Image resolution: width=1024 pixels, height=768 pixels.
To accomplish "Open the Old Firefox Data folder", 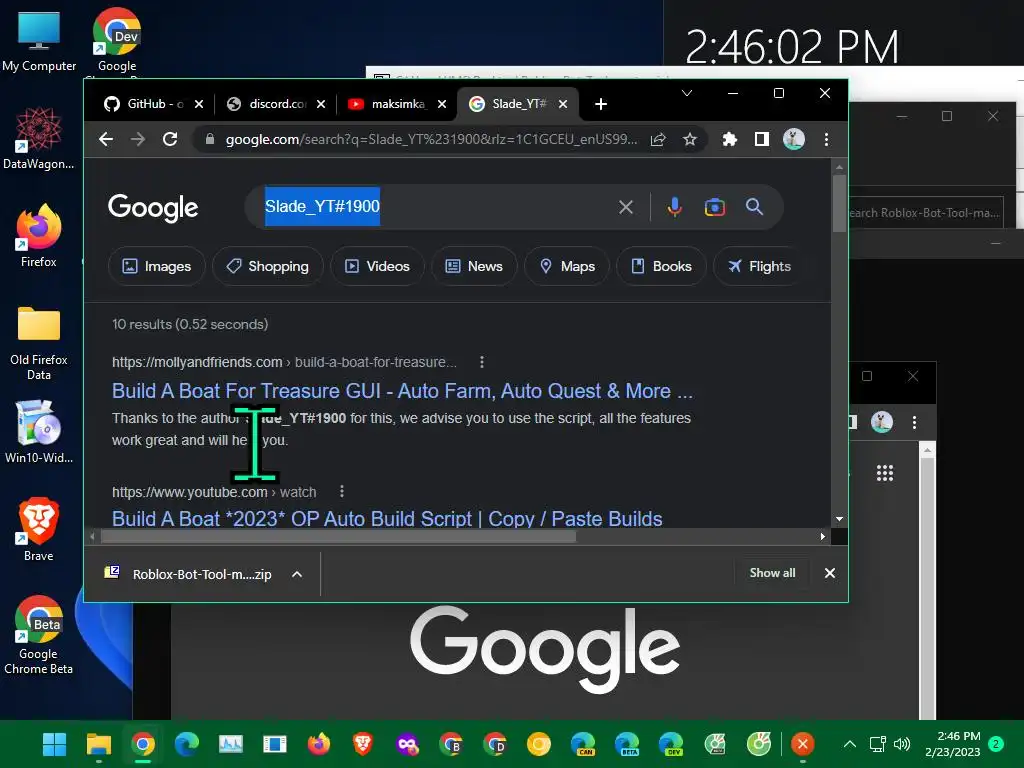I will (39, 342).
